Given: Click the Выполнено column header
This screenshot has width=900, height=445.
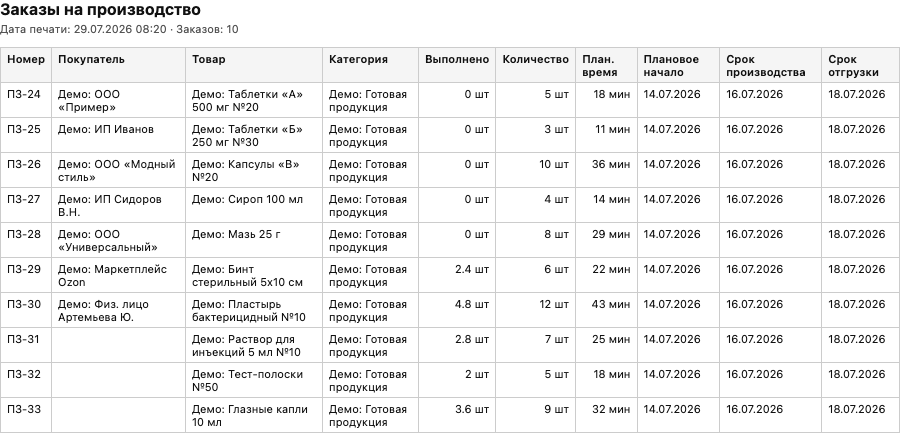Looking at the screenshot, I should (457, 60).
